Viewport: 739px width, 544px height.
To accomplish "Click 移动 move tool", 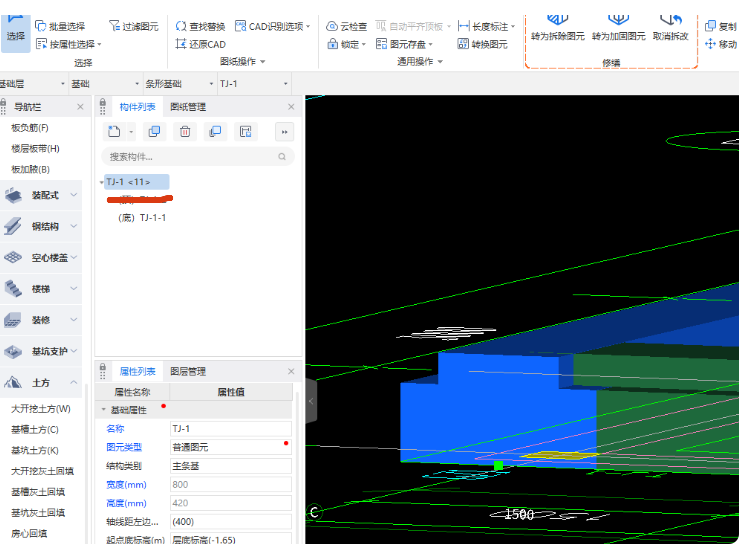I will 721,44.
